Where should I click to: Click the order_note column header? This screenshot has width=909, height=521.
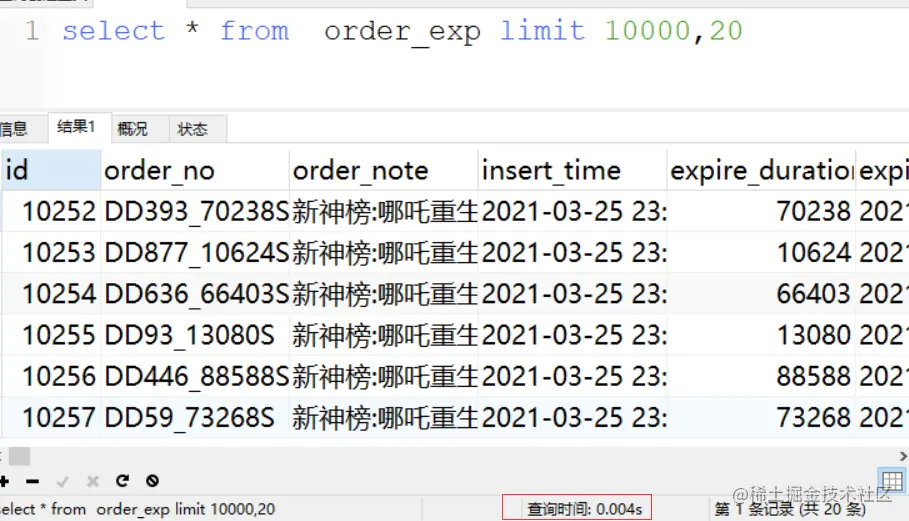tap(384, 170)
